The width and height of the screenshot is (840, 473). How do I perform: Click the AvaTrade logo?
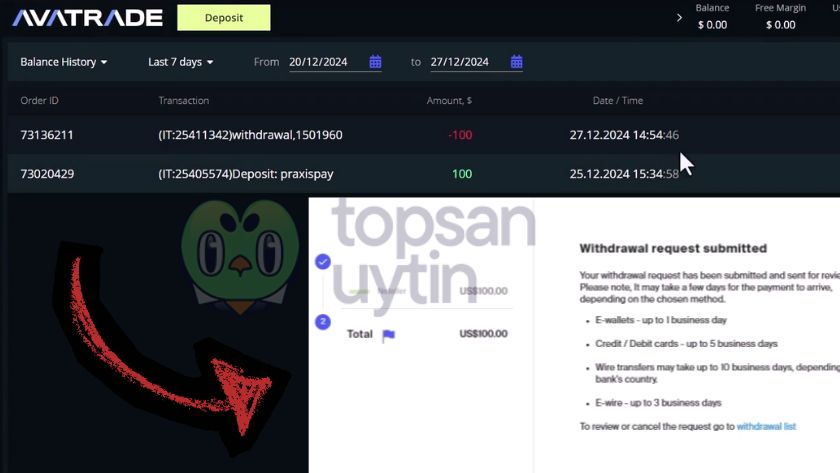coord(87,18)
